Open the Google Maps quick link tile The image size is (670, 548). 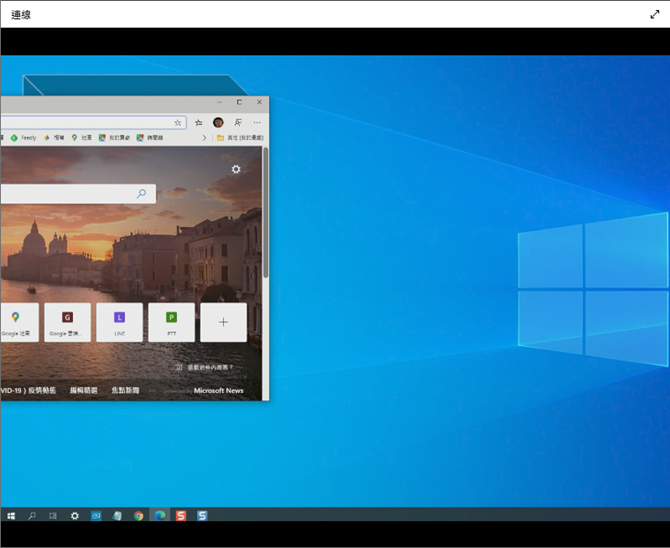[19, 322]
